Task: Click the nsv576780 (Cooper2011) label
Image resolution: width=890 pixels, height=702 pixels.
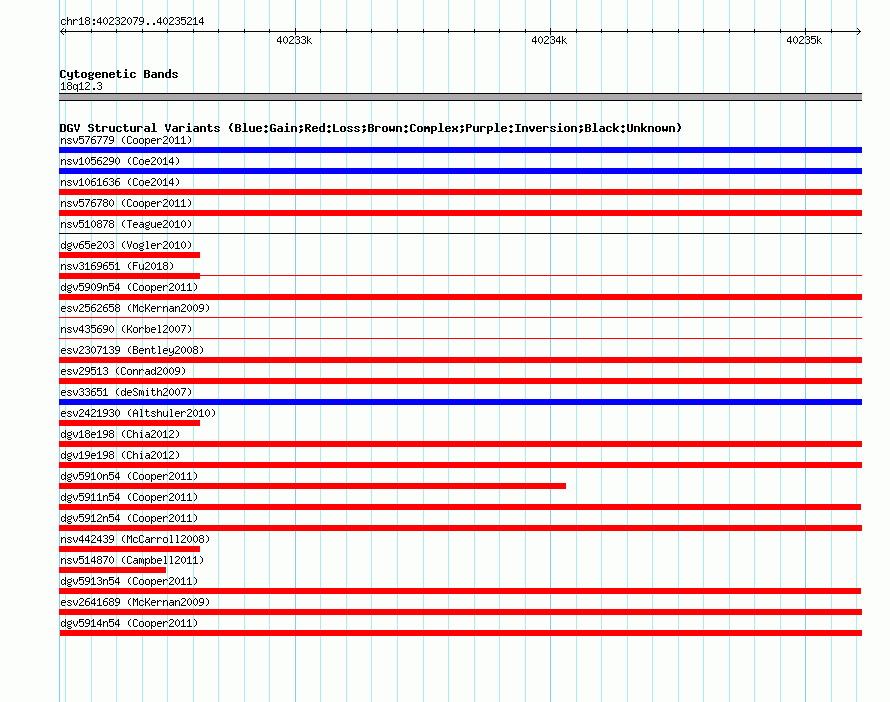Action: [x=126, y=203]
